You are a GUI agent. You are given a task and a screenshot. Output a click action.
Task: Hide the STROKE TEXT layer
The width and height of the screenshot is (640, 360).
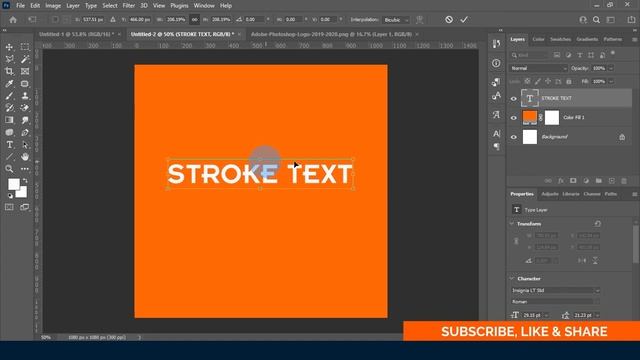[513, 98]
